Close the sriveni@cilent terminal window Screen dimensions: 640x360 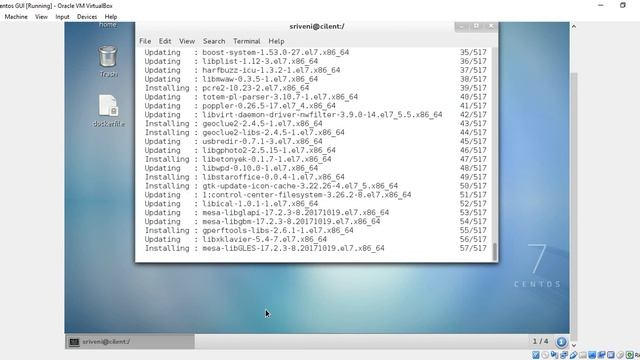tap(491, 27)
